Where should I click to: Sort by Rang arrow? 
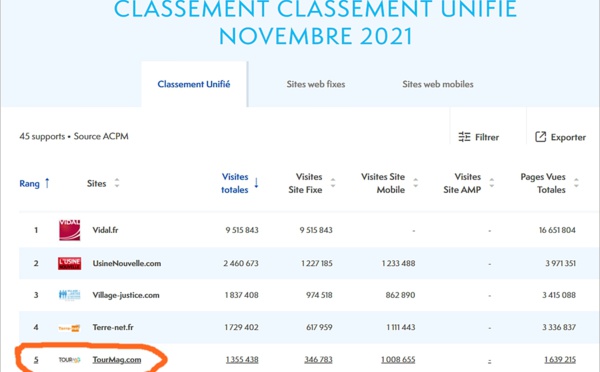47,183
